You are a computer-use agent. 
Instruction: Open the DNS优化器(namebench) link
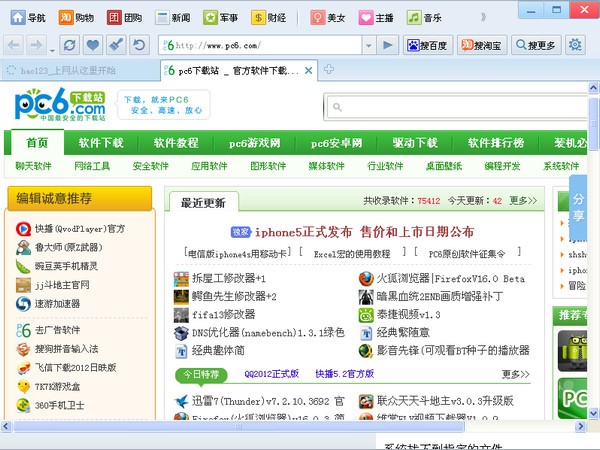pos(268,333)
